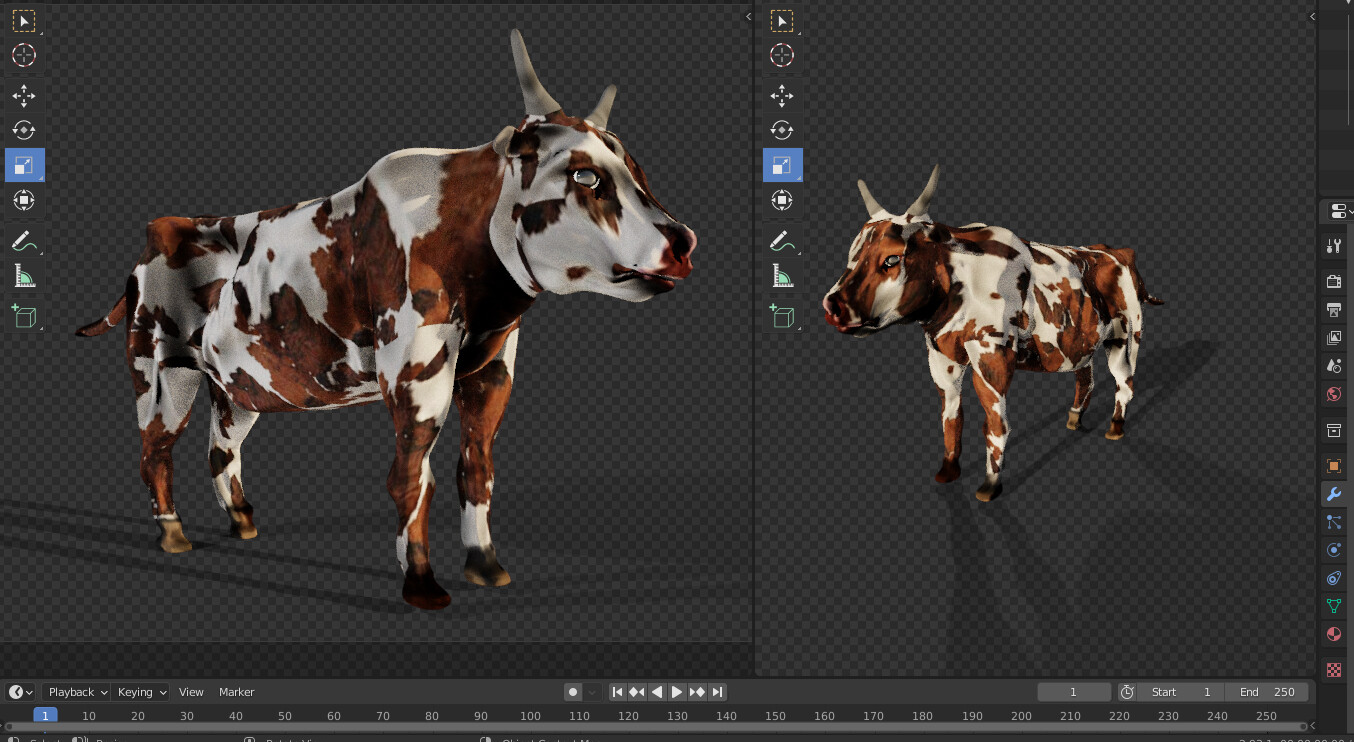Enable automatic keyframe recording
The height and width of the screenshot is (742, 1354).
(572, 691)
